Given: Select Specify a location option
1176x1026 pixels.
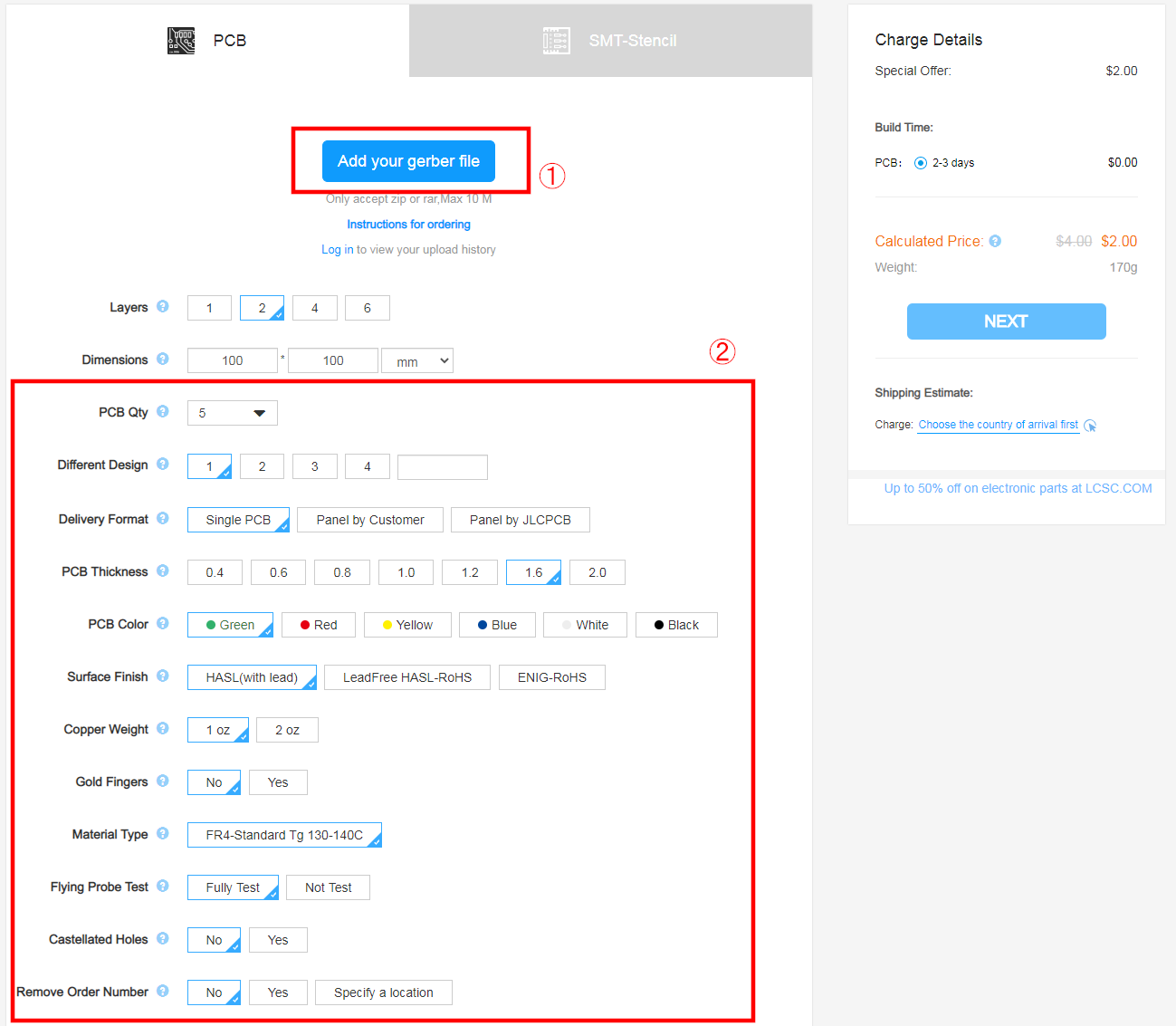Looking at the screenshot, I should click(384, 992).
